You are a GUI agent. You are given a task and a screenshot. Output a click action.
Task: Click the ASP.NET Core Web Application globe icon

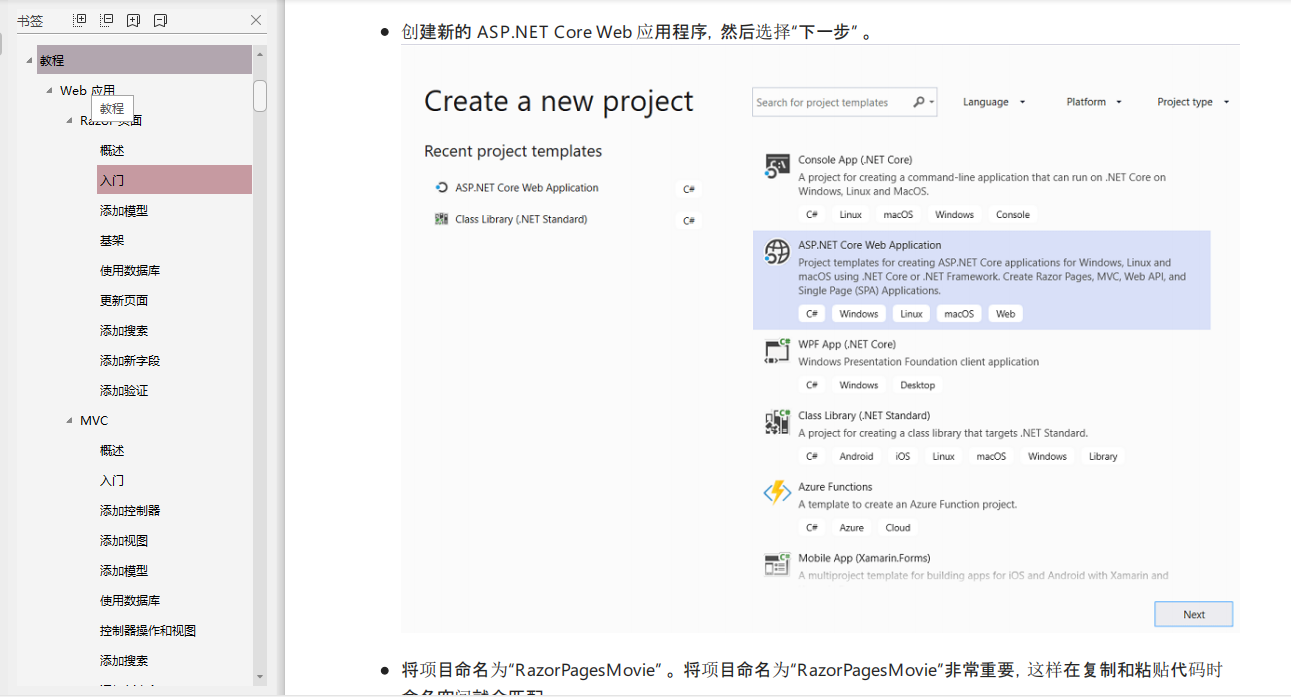[x=777, y=251]
